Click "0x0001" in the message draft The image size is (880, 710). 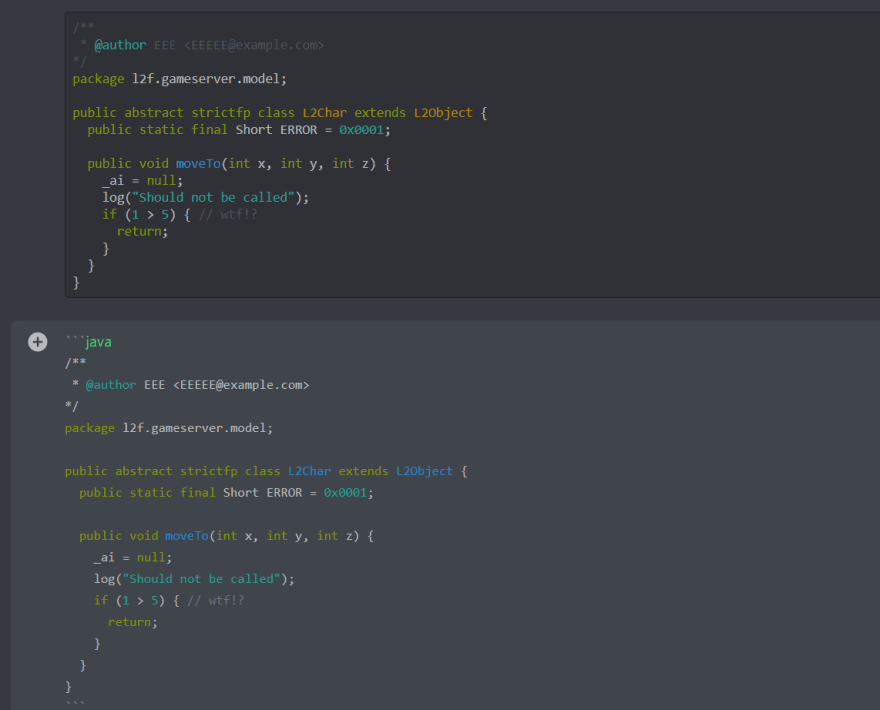click(x=345, y=493)
